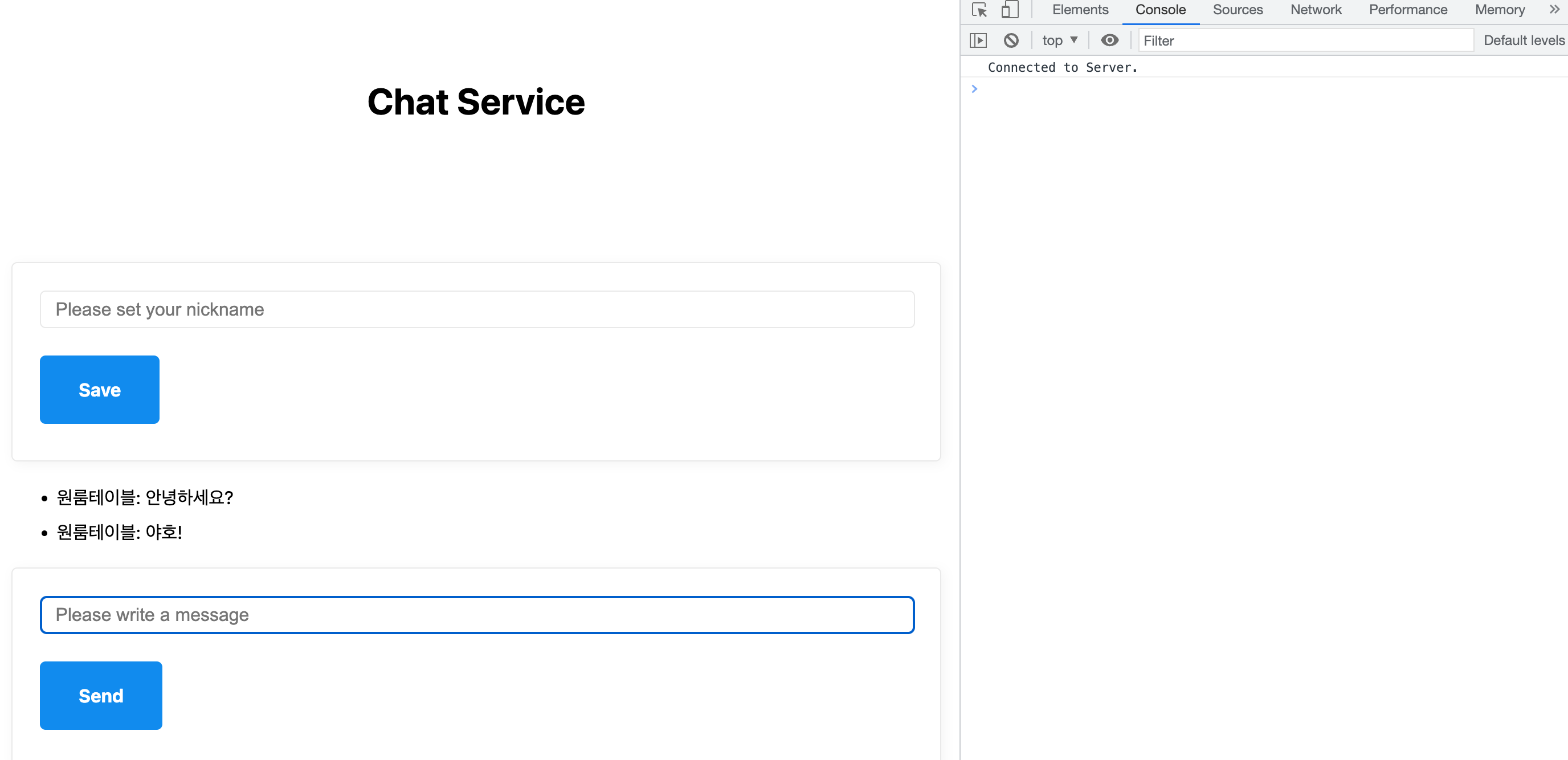1568x760 pixels.
Task: Click the inspect element picker icon
Action: coord(979,10)
